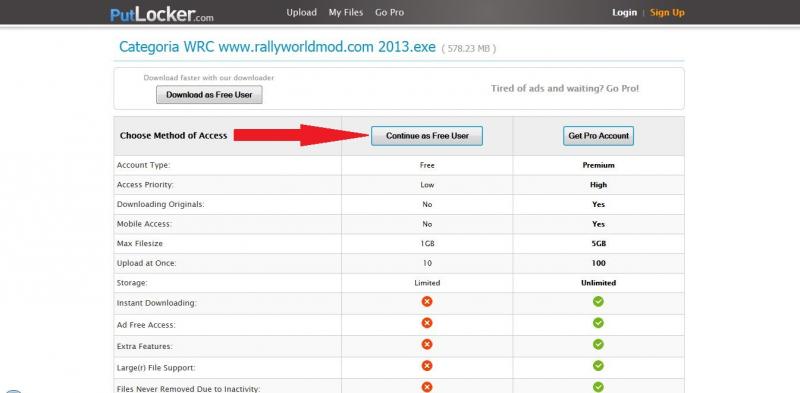
Task: Click the 'Large(r) File Support:' label
Action: pos(156,367)
